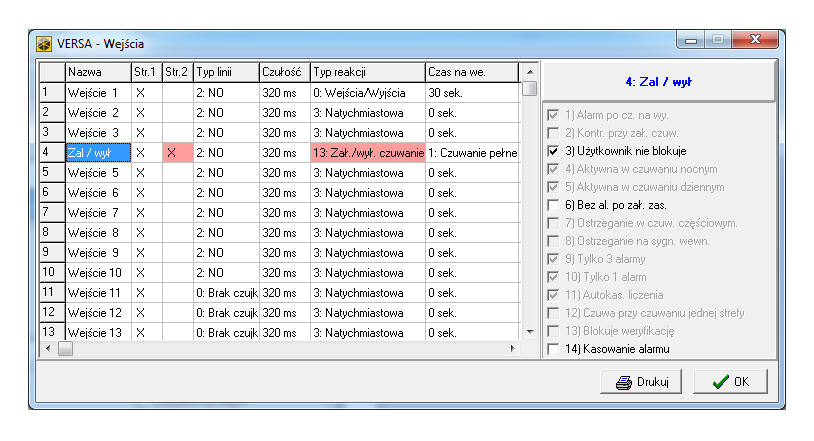Click the 'Nazwa' column header

[97, 72]
